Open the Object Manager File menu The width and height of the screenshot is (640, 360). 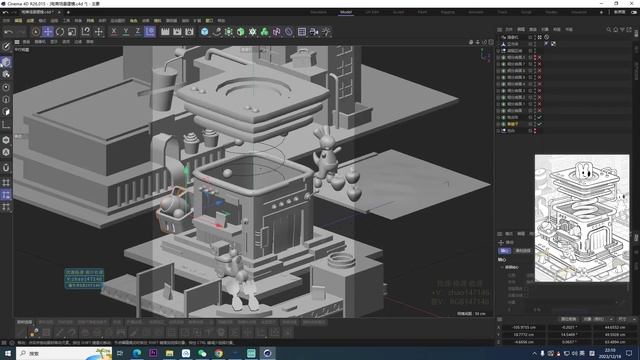coord(509,29)
